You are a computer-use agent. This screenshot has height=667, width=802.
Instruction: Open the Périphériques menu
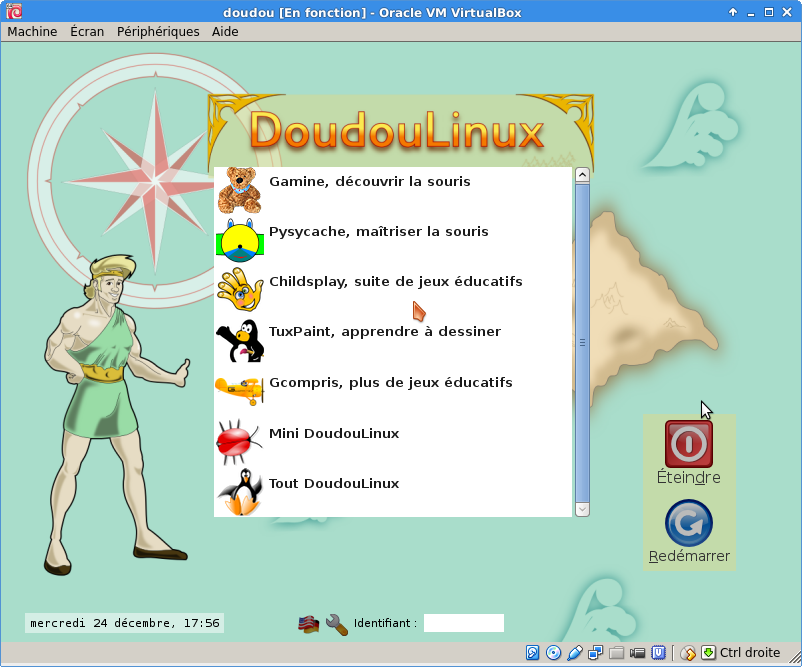coord(158,32)
